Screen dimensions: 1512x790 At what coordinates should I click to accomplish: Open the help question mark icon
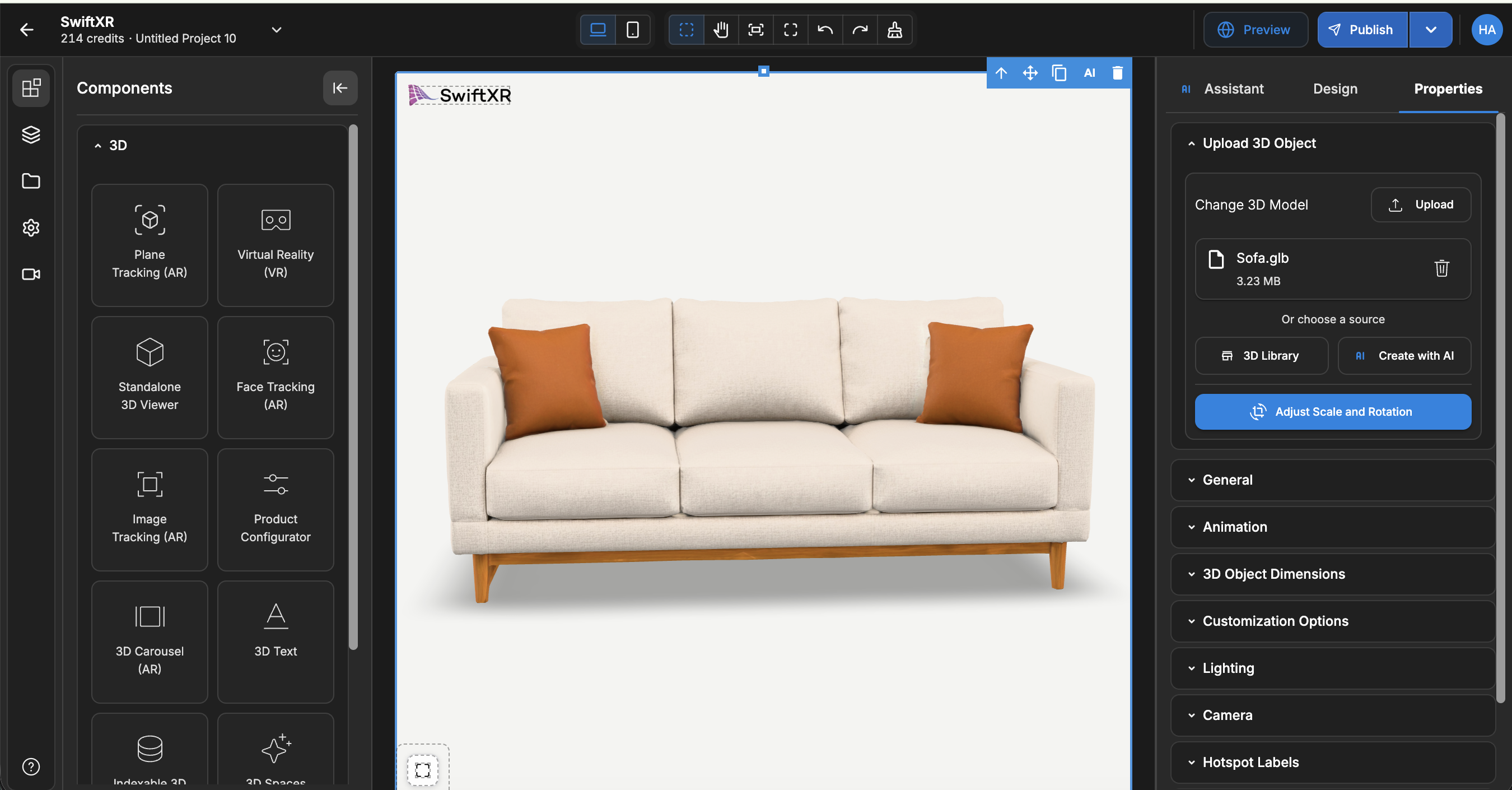point(31,766)
